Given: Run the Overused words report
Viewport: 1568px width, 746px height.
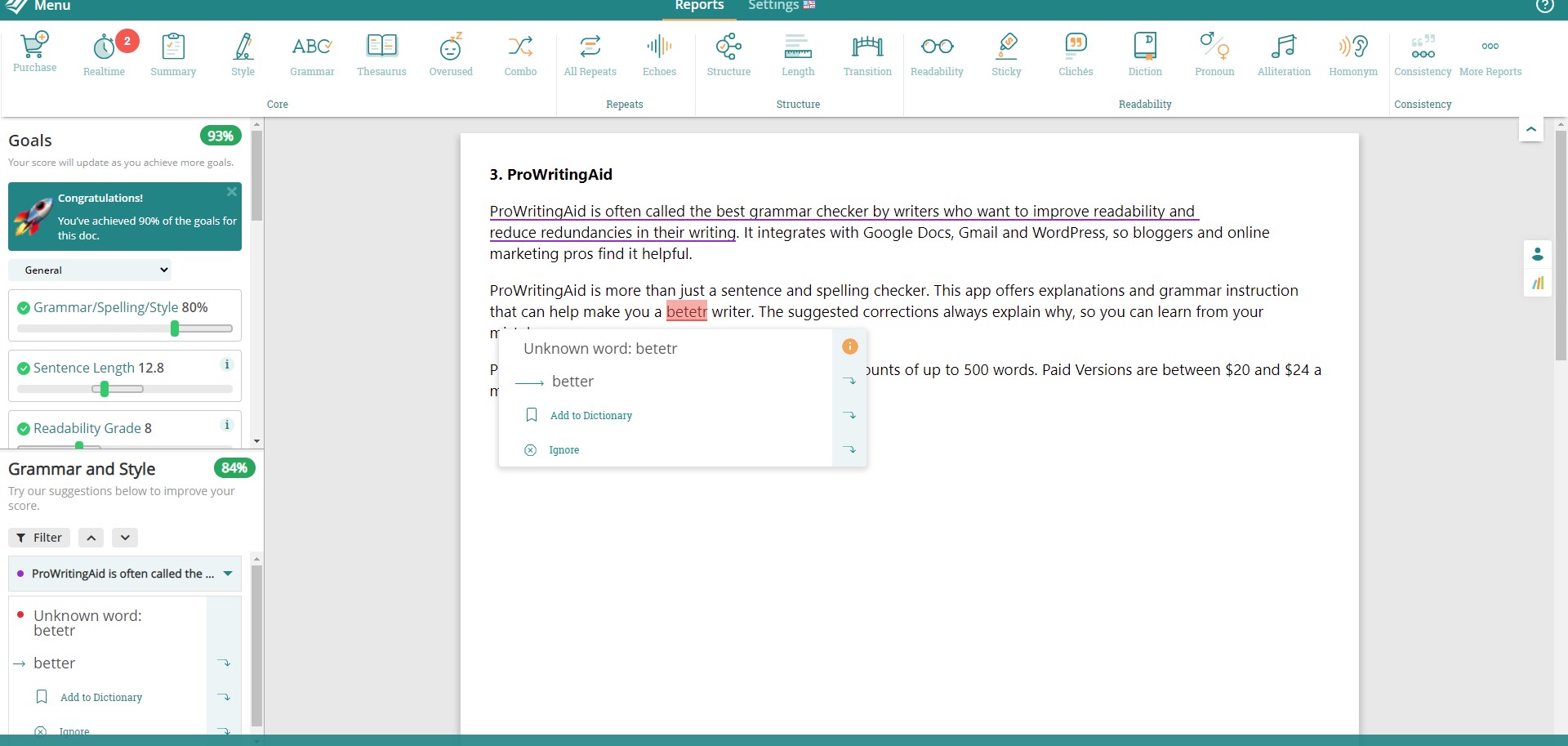Looking at the screenshot, I should (451, 54).
